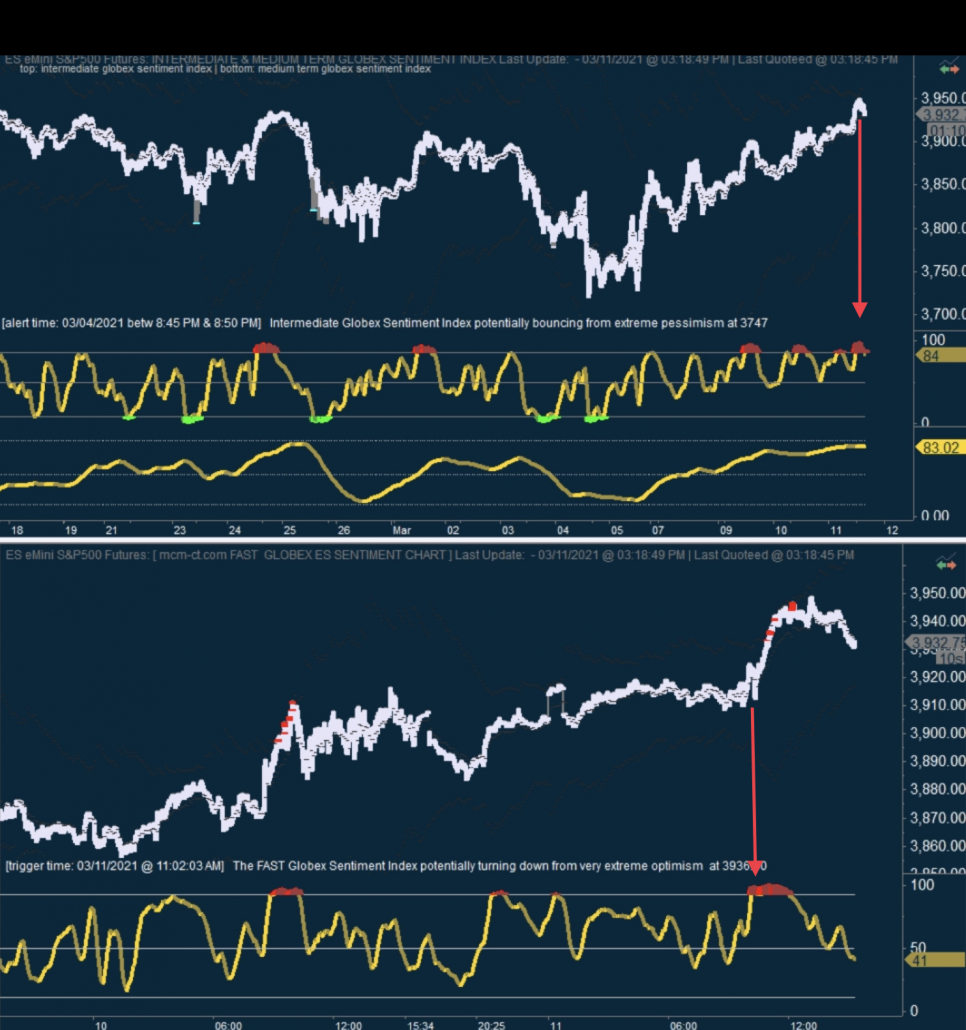
Task: Click the 04 date label on the time axis
Action: click(x=562, y=530)
